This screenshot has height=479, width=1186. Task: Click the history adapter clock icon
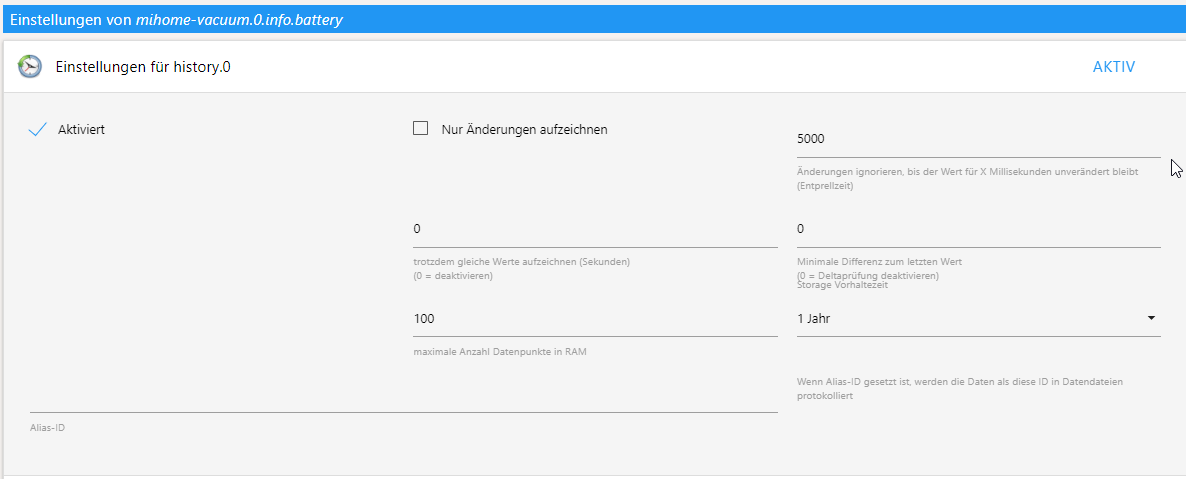click(30, 67)
